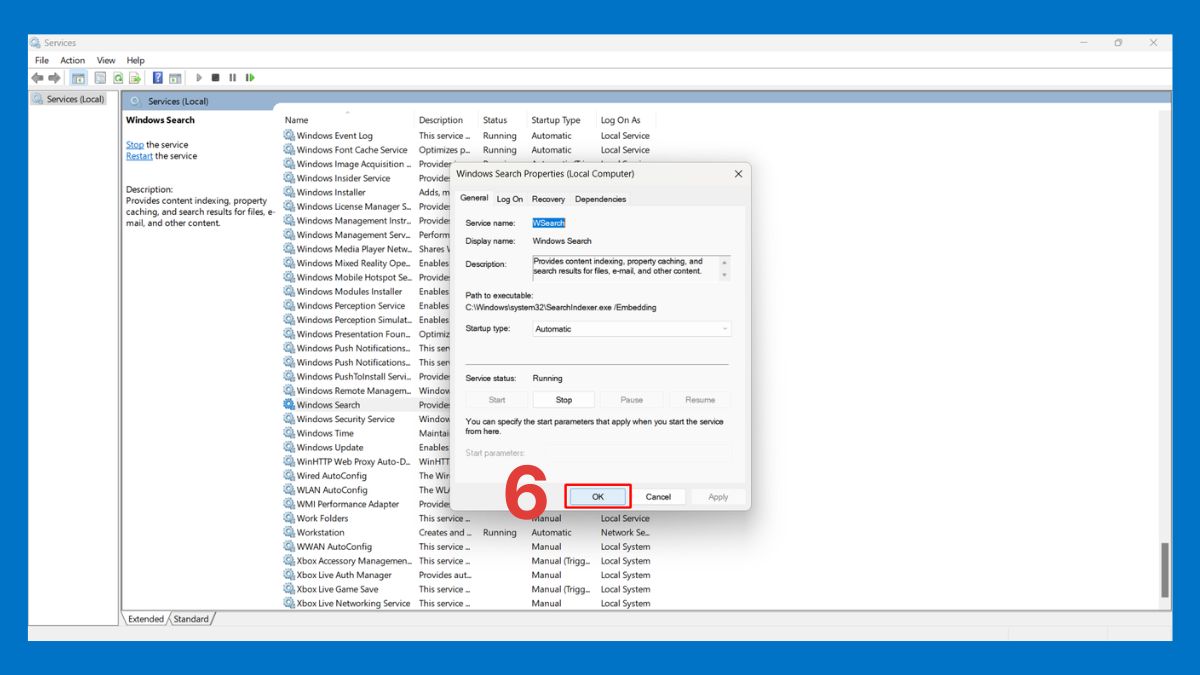Click the Stop the service link
Screen dimensions: 1200x675
point(135,145)
